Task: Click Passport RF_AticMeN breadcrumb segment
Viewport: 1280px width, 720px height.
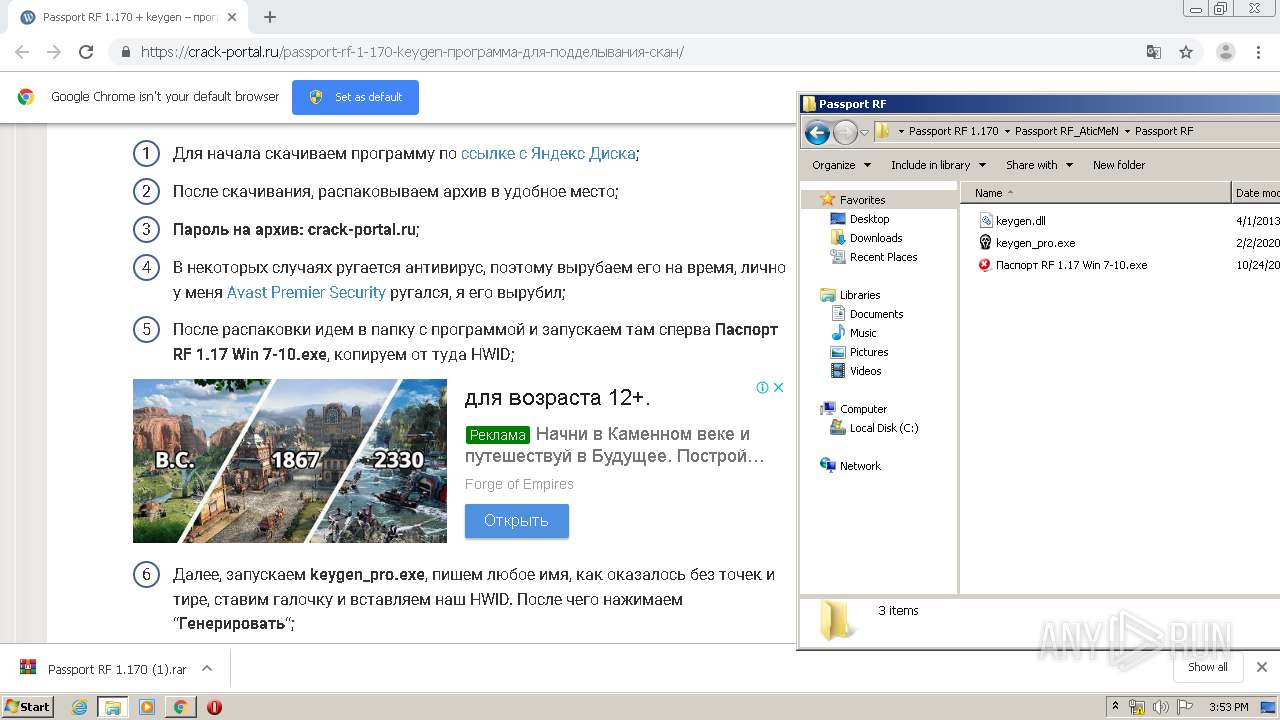Action: (x=1067, y=131)
